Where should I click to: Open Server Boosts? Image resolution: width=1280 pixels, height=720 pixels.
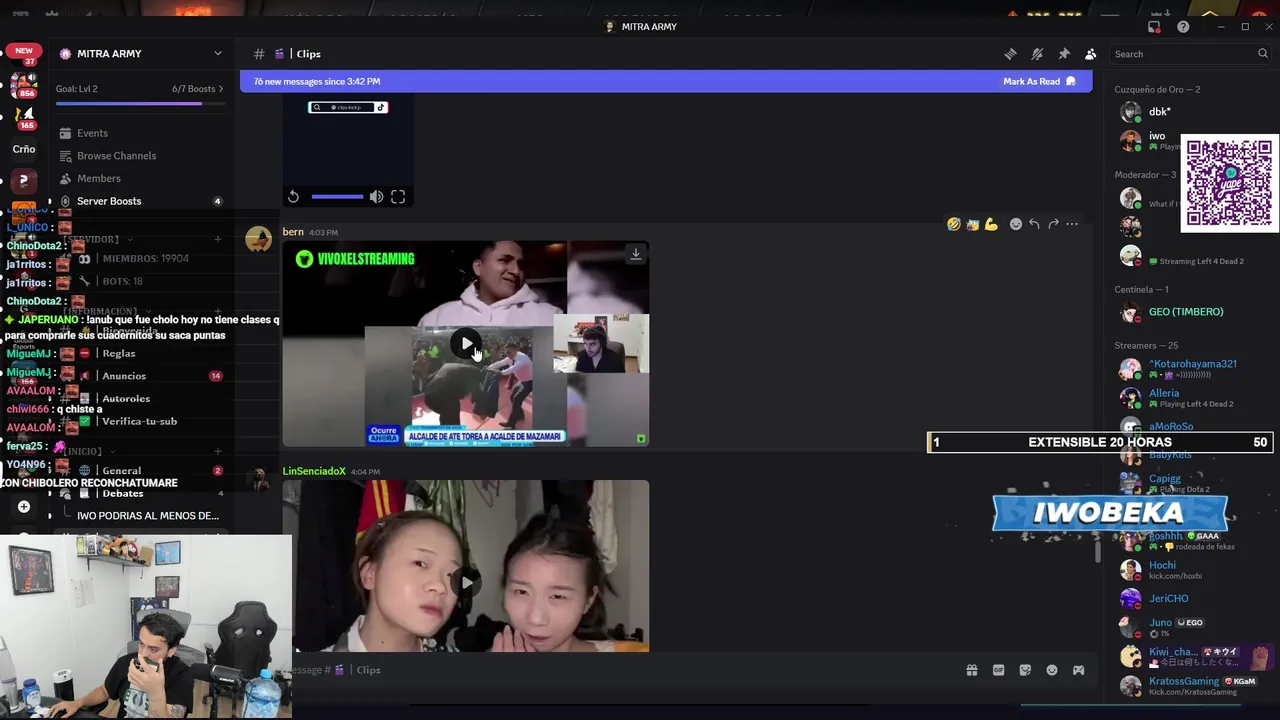(x=109, y=201)
